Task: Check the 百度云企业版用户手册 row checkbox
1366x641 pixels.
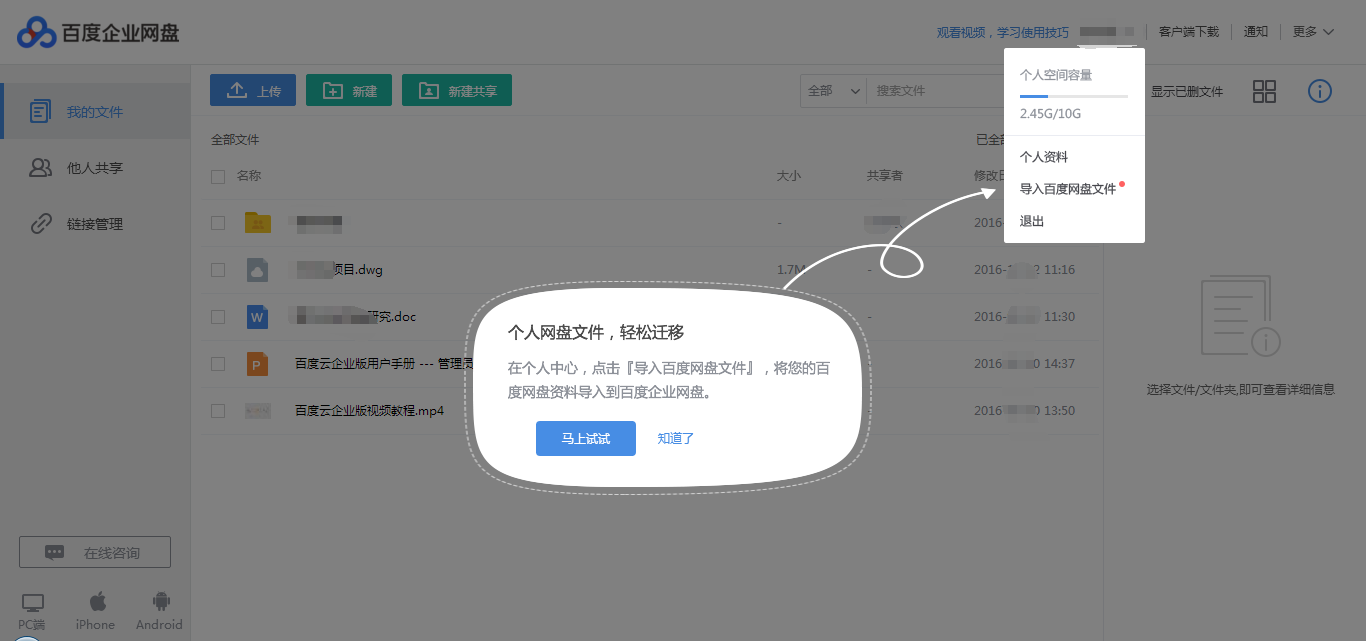Action: 218,364
